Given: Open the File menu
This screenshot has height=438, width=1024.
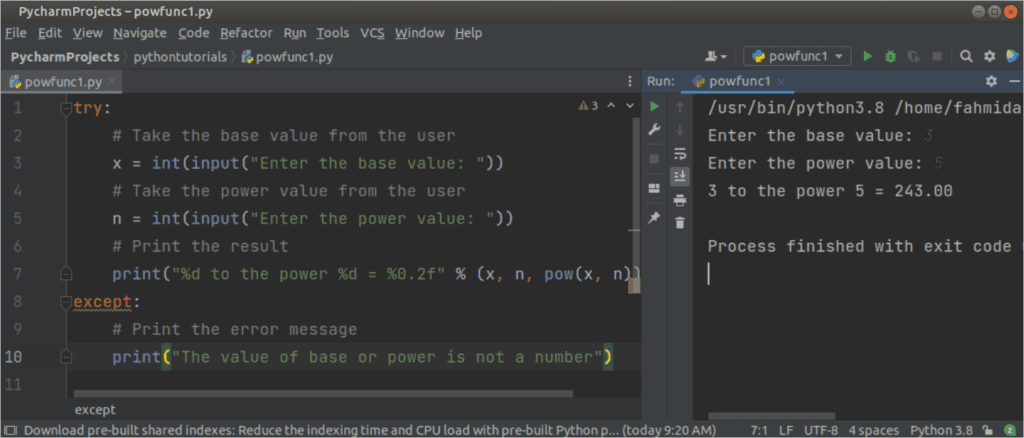Looking at the screenshot, I should pyautogui.click(x=16, y=33).
